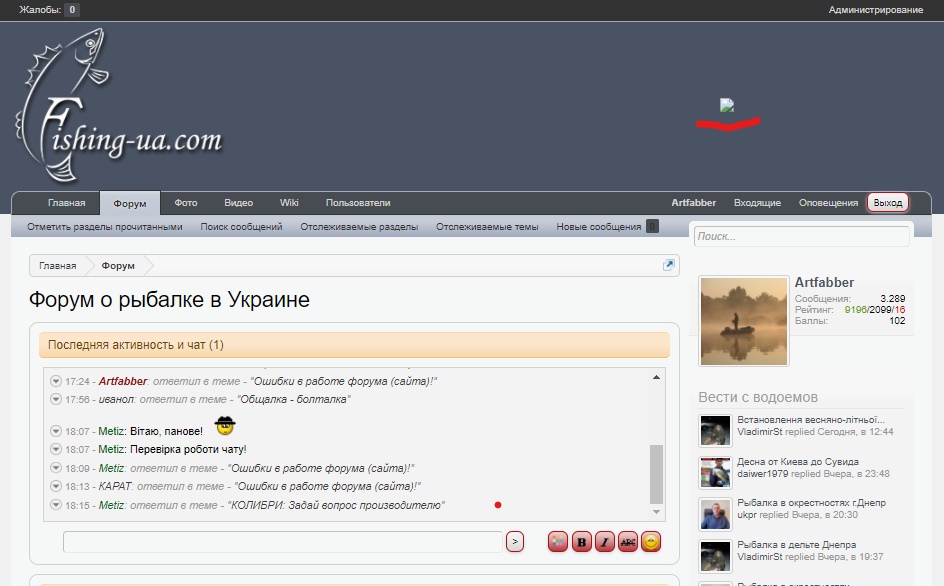
Task: Expand options for the 17:24 Artfabber entry
Action: [x=56, y=381]
